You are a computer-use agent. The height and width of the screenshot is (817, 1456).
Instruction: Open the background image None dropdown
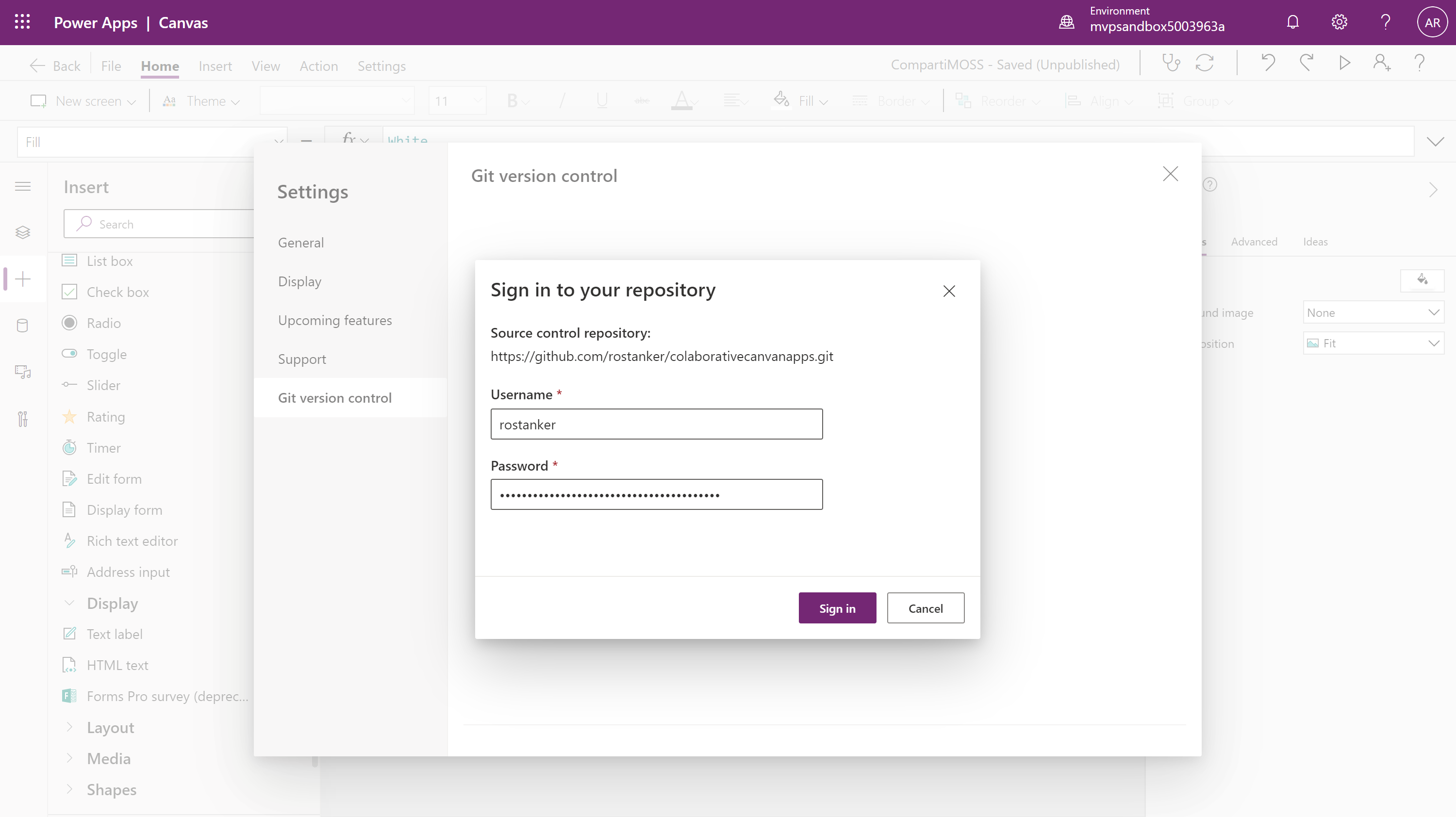(x=1373, y=312)
